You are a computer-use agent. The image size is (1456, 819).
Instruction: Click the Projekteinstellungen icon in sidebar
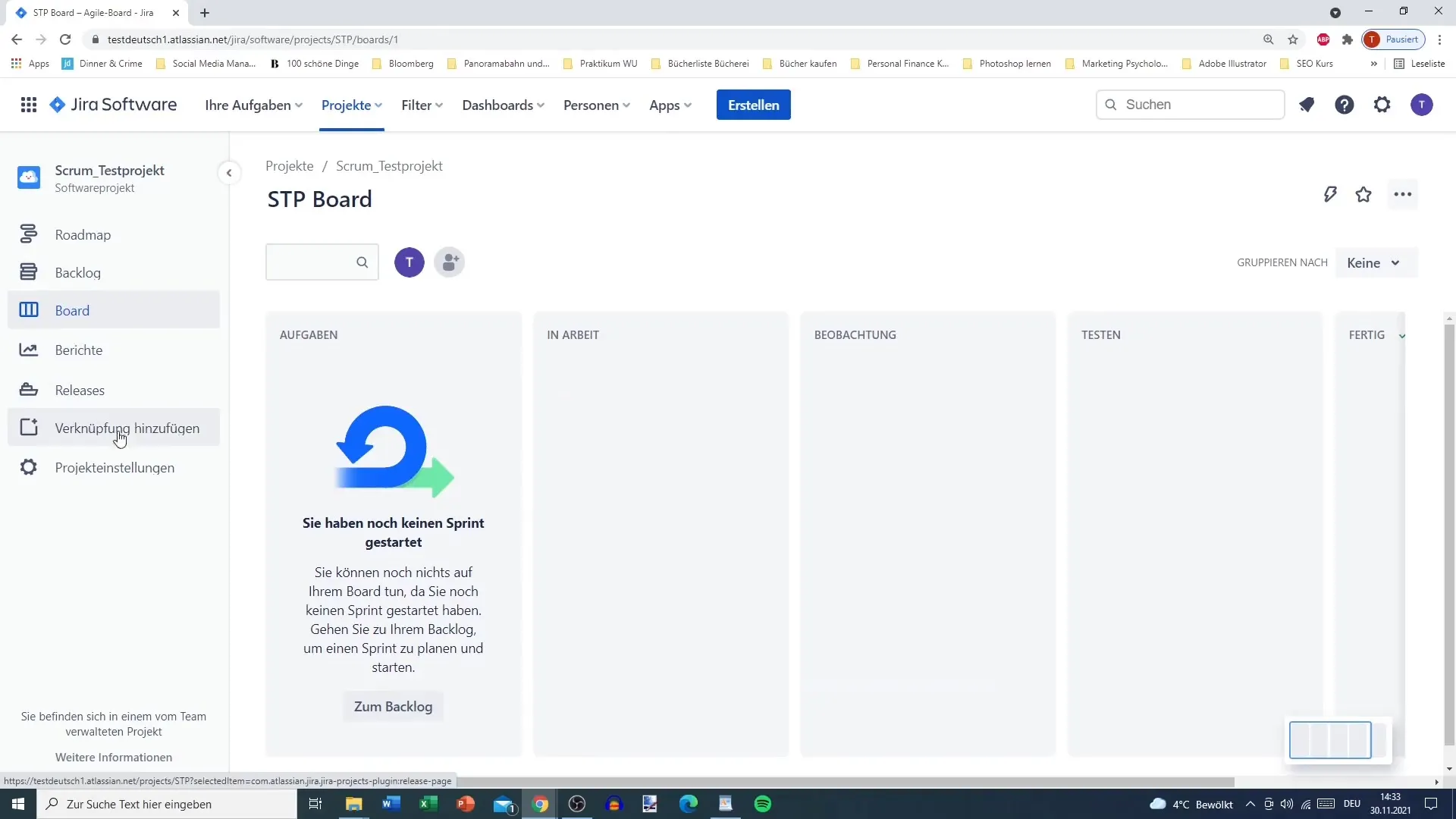point(28,469)
